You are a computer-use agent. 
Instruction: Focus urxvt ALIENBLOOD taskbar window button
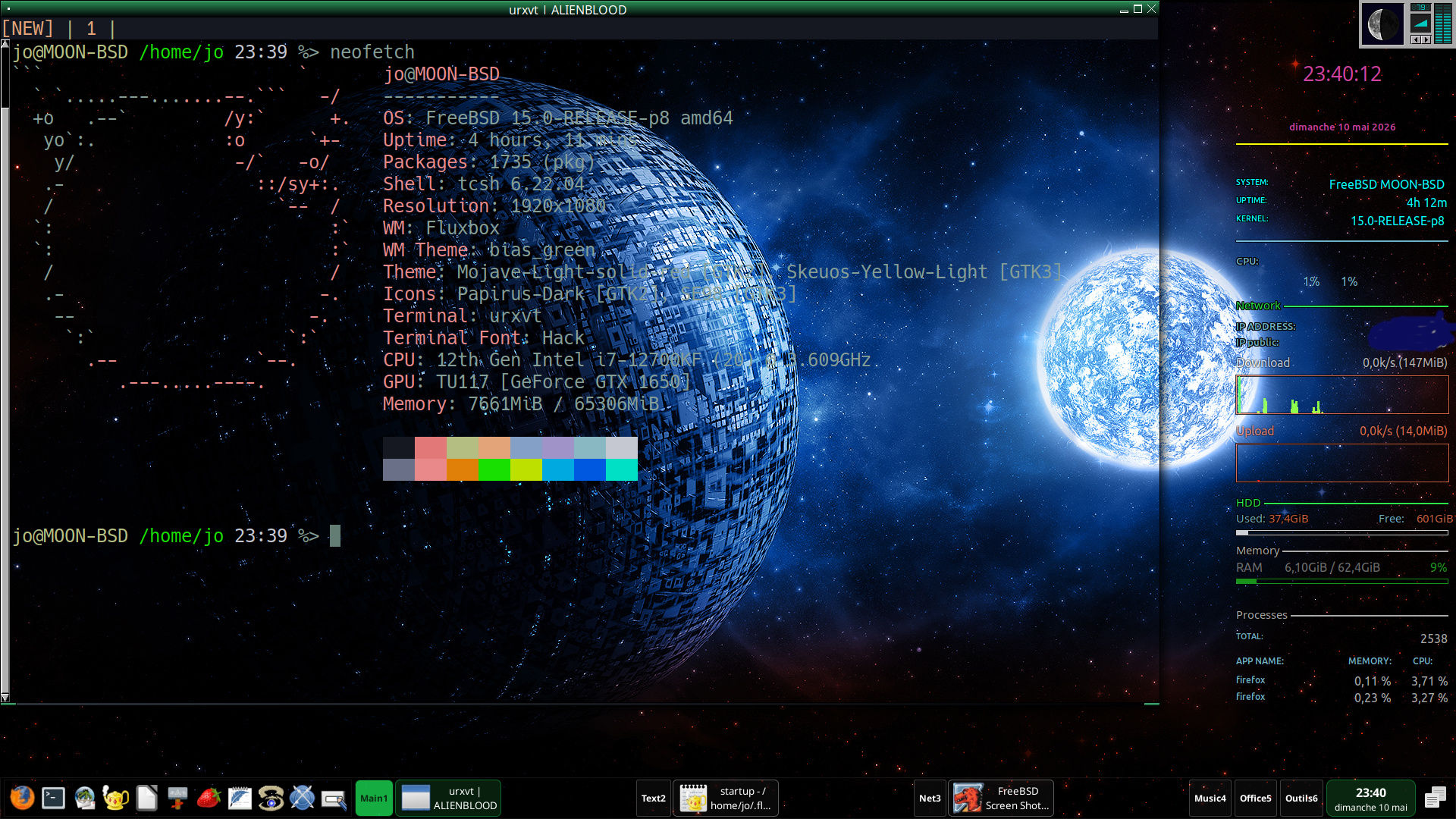(x=448, y=798)
